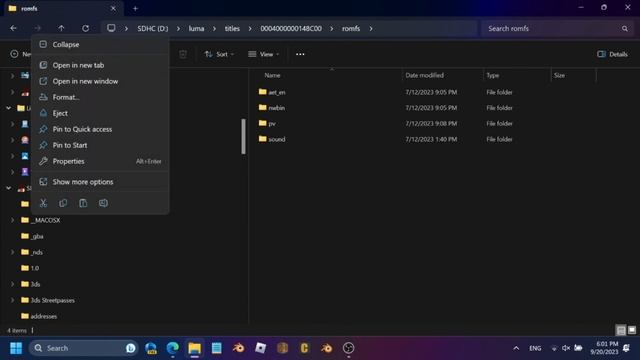The image size is (640, 360).
Task: Go back with the Back arrow
Action: click(x=13, y=28)
